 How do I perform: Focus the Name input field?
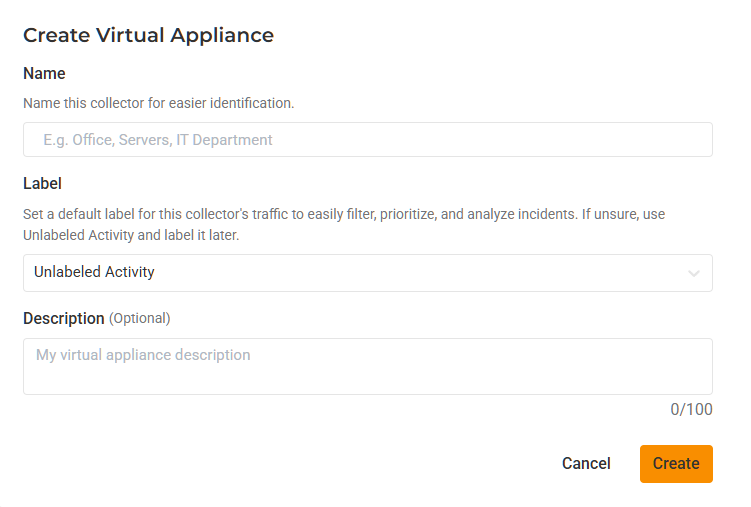[367, 140]
